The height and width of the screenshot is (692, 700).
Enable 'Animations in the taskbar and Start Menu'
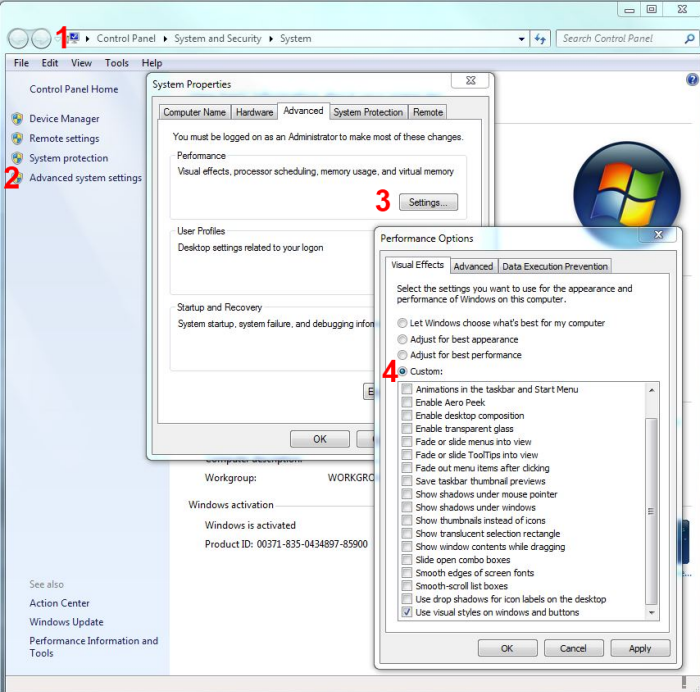[407, 389]
